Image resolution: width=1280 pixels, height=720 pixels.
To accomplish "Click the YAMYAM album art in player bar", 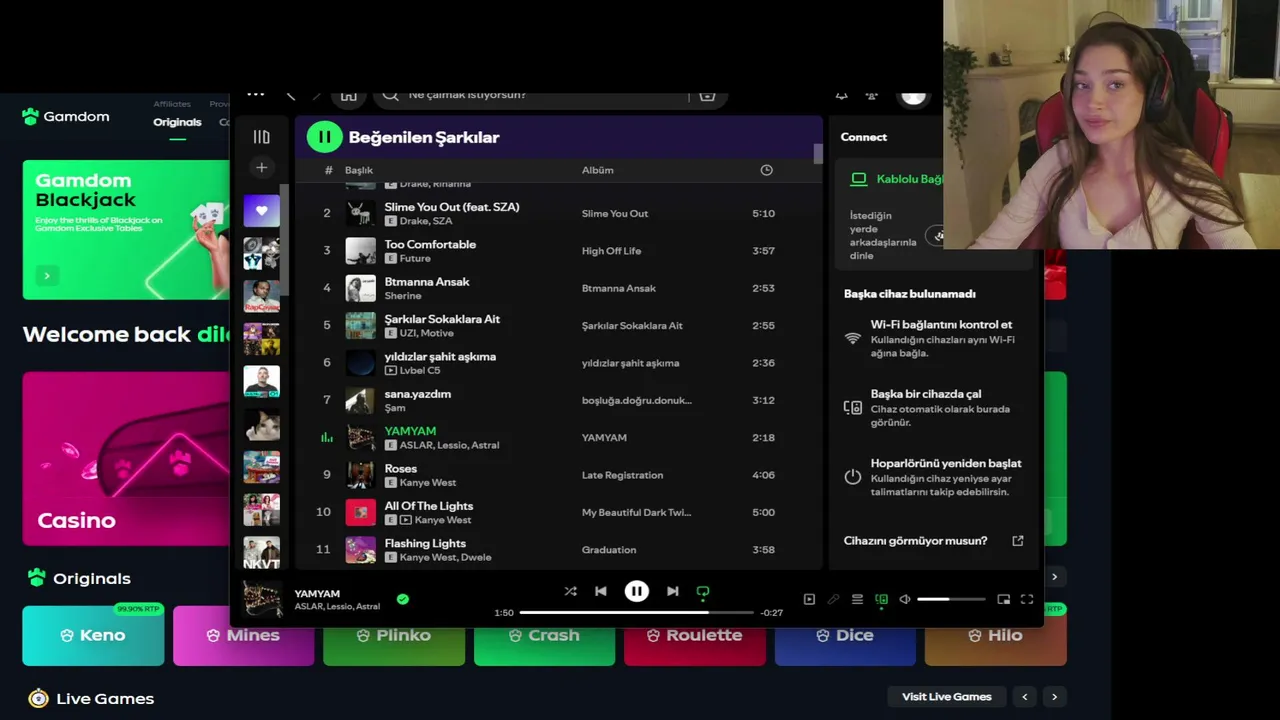I will click(x=263, y=599).
